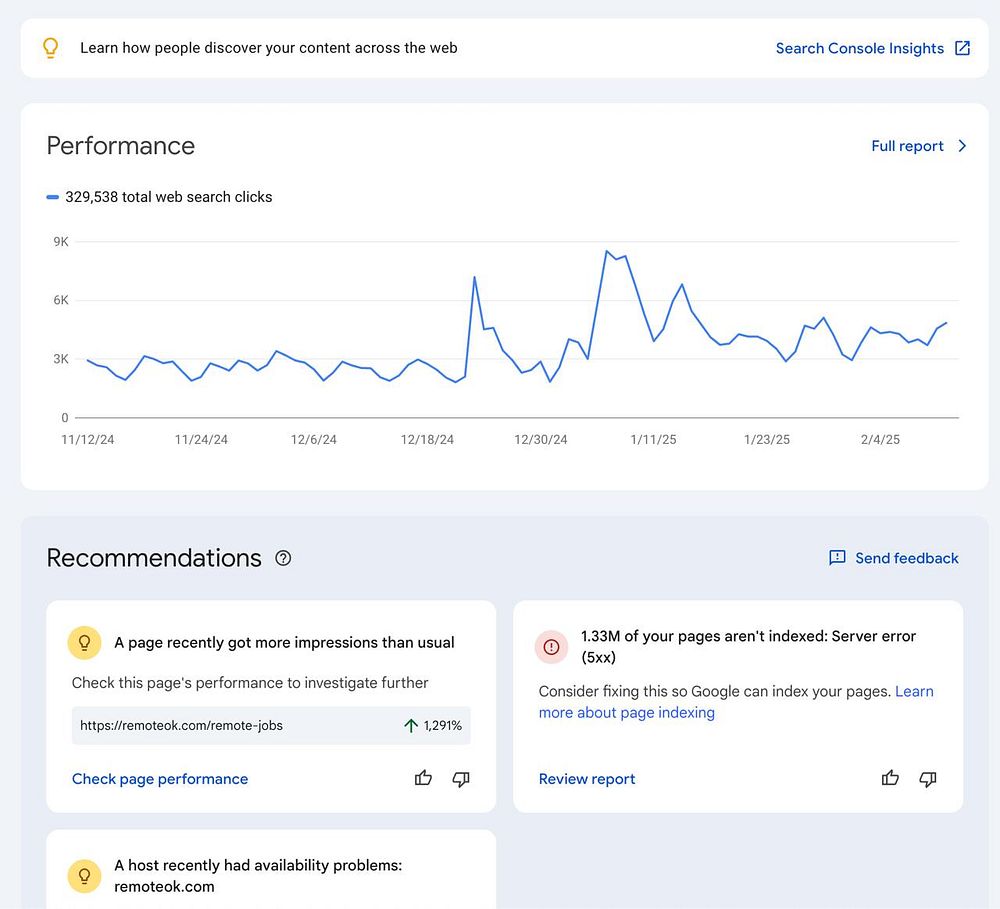
Task: Thumbs up the server error recommendation
Action: [x=890, y=778]
